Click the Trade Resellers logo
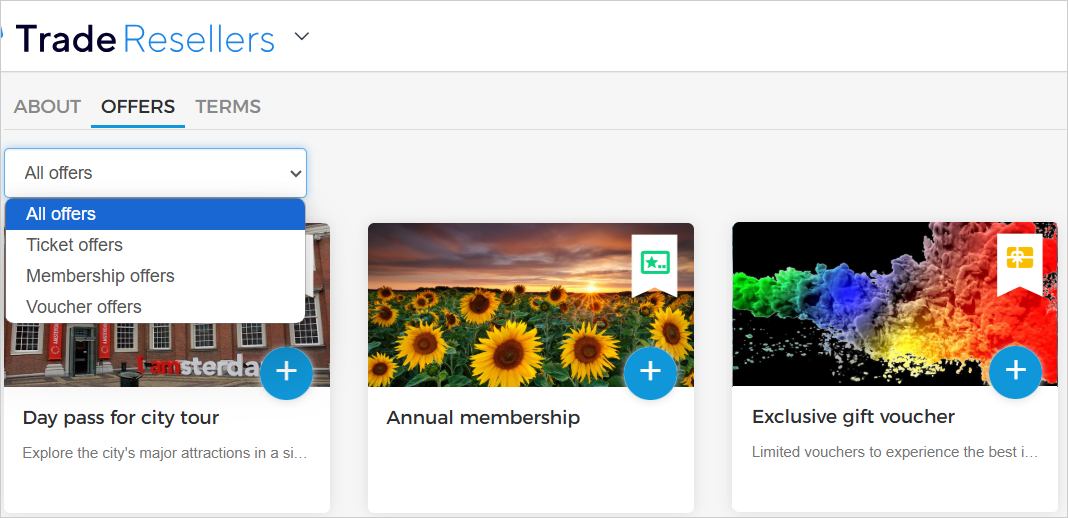This screenshot has width=1068, height=518. pyautogui.click(x=145, y=38)
